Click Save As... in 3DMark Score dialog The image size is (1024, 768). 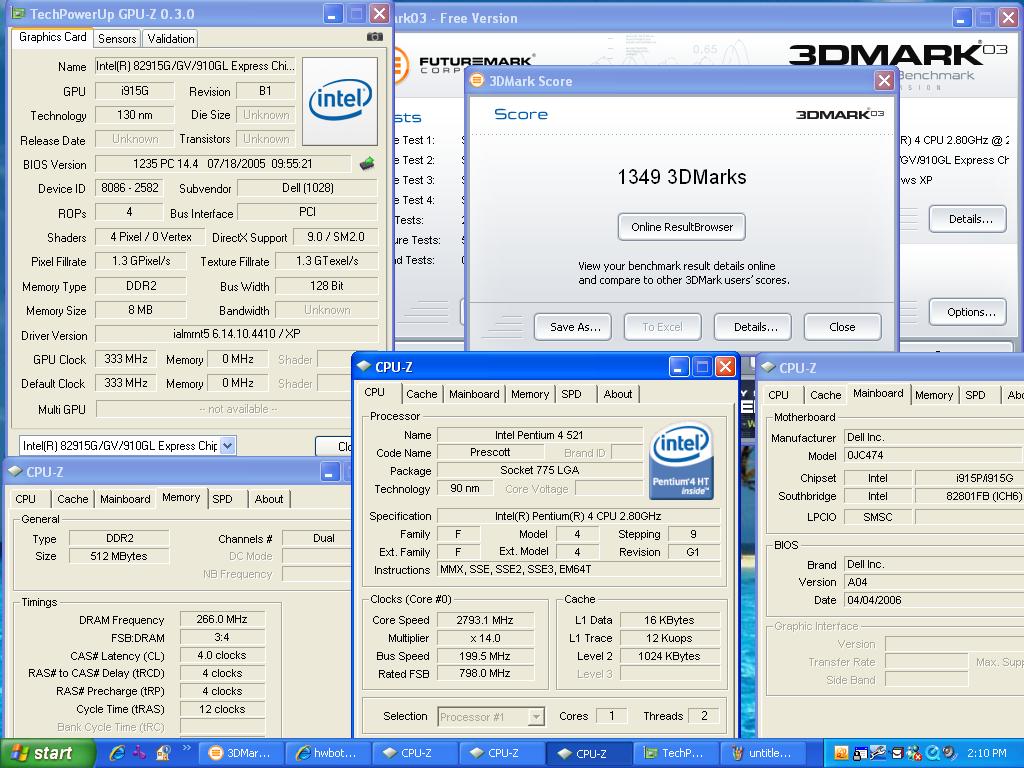click(575, 327)
